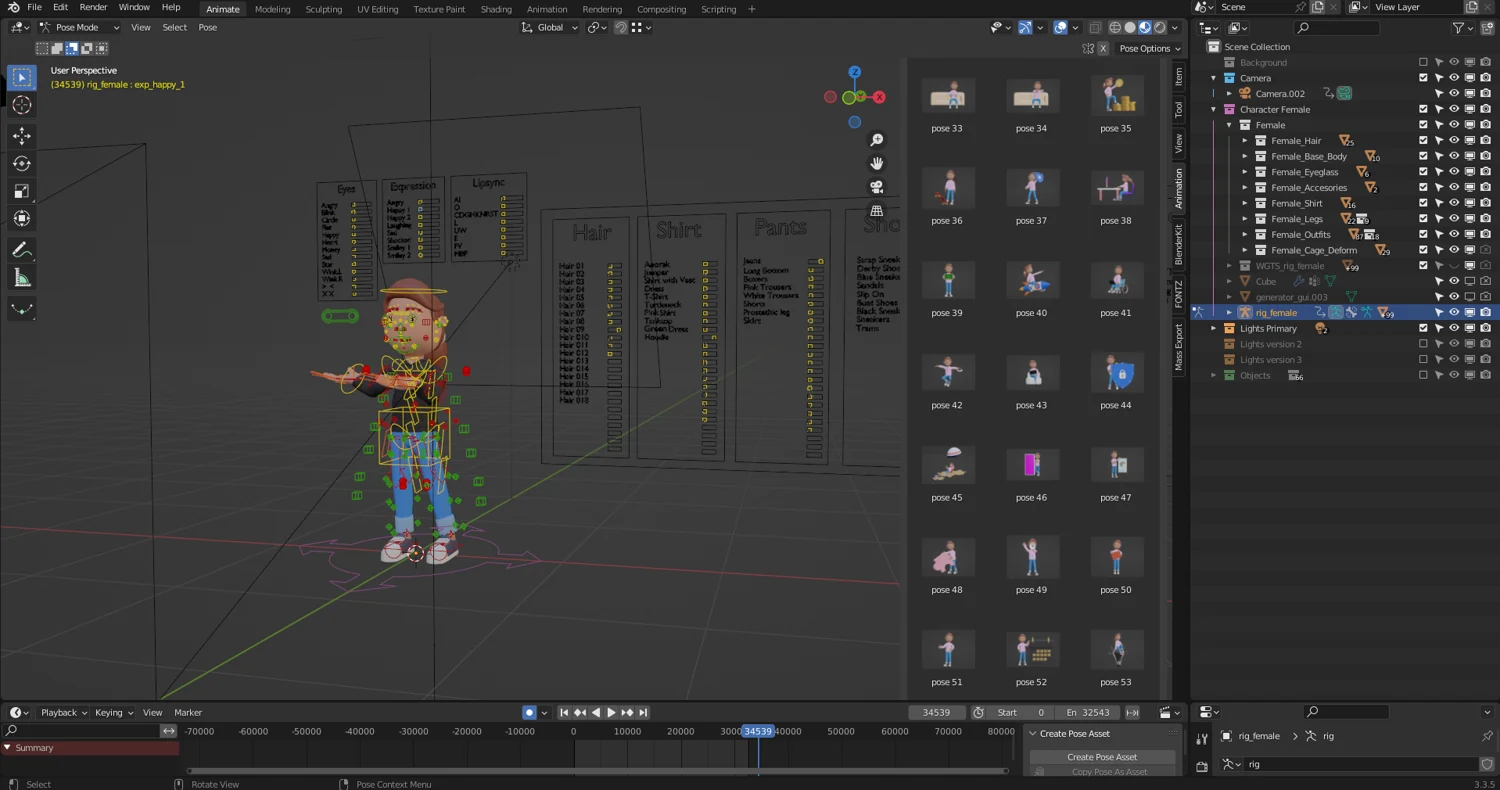The width and height of the screenshot is (1500, 790).
Task: Open the Marker menu in timeline
Action: (x=188, y=712)
